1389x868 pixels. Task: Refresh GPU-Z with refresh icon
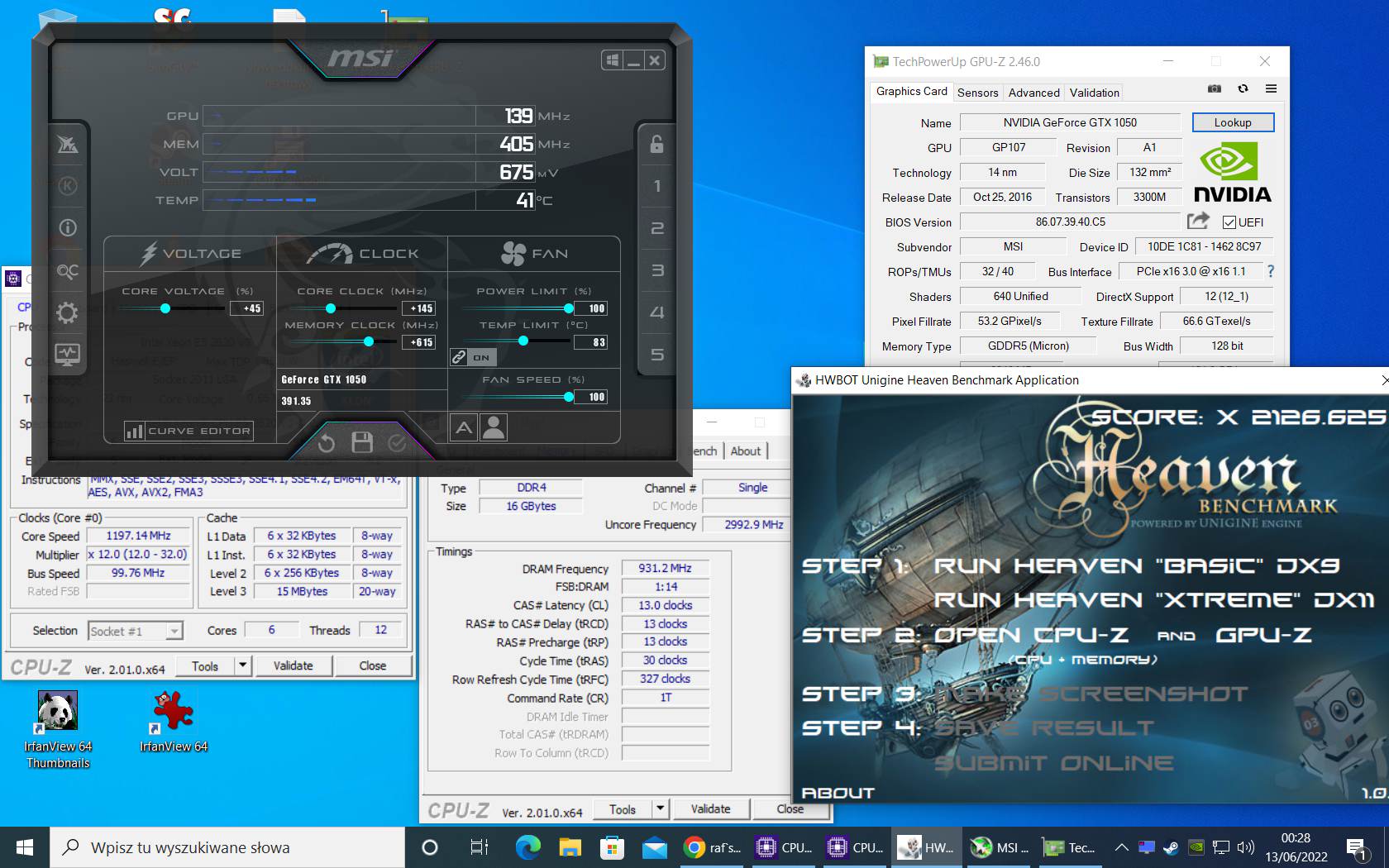1243,88
